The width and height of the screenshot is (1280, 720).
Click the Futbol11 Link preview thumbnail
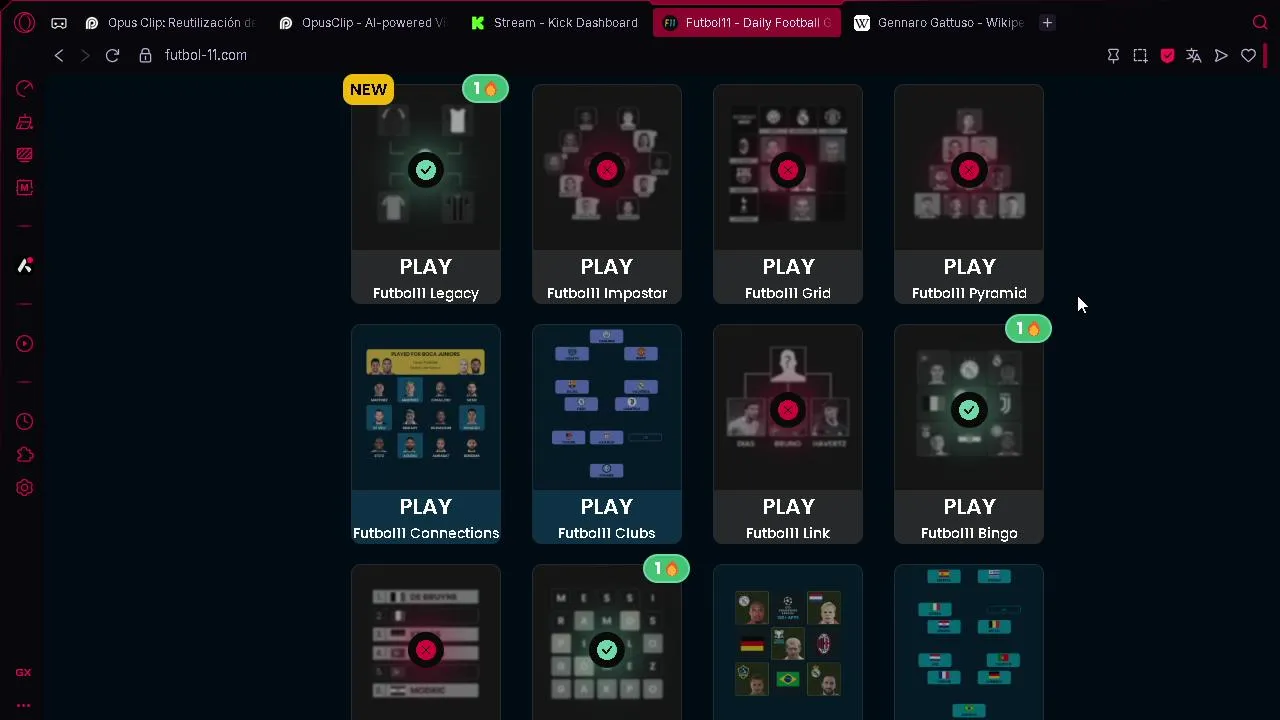[788, 408]
